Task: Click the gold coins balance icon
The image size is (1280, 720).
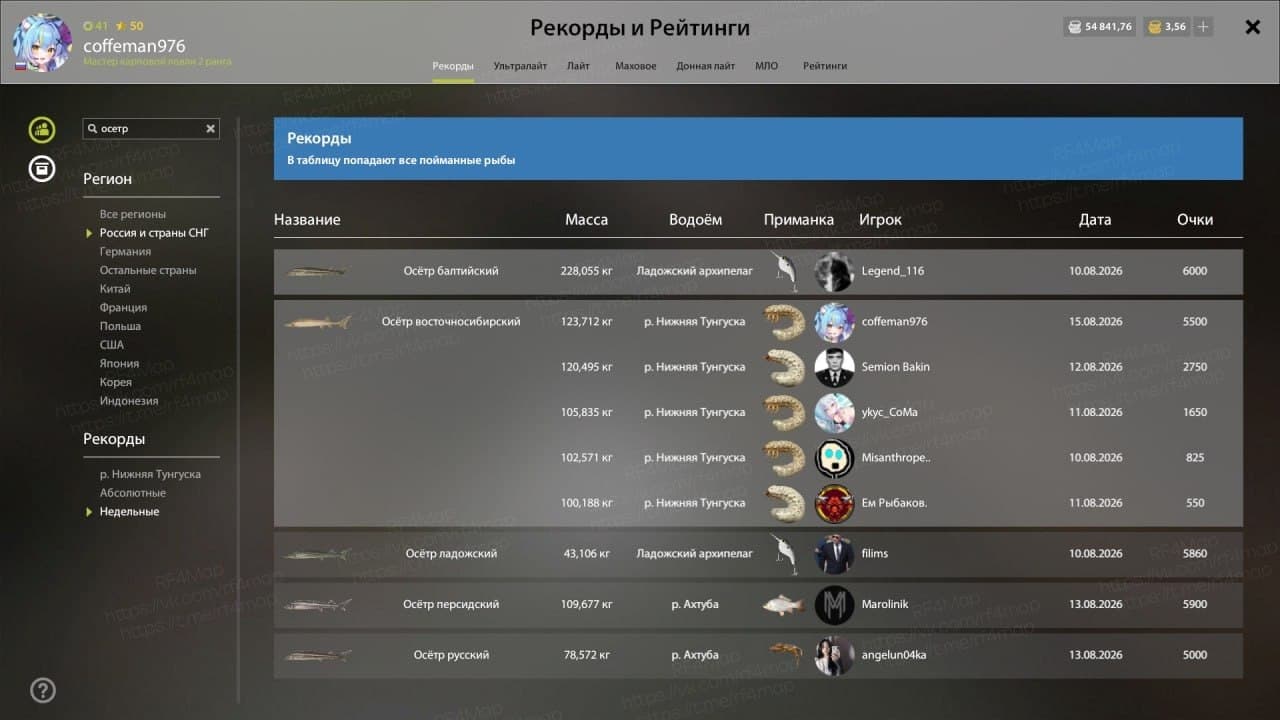Action: [x=1154, y=27]
